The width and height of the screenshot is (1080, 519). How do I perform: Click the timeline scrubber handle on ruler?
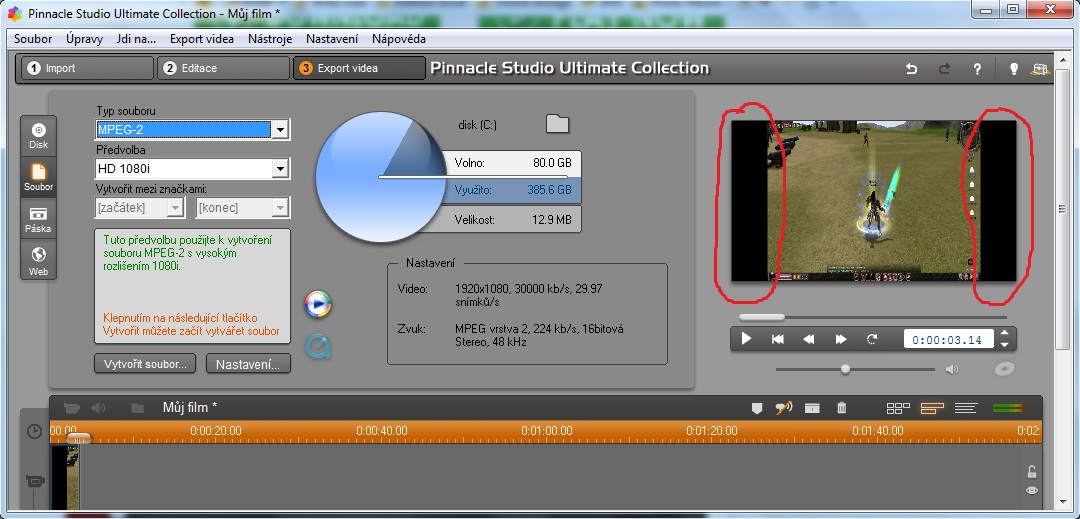pos(79,438)
